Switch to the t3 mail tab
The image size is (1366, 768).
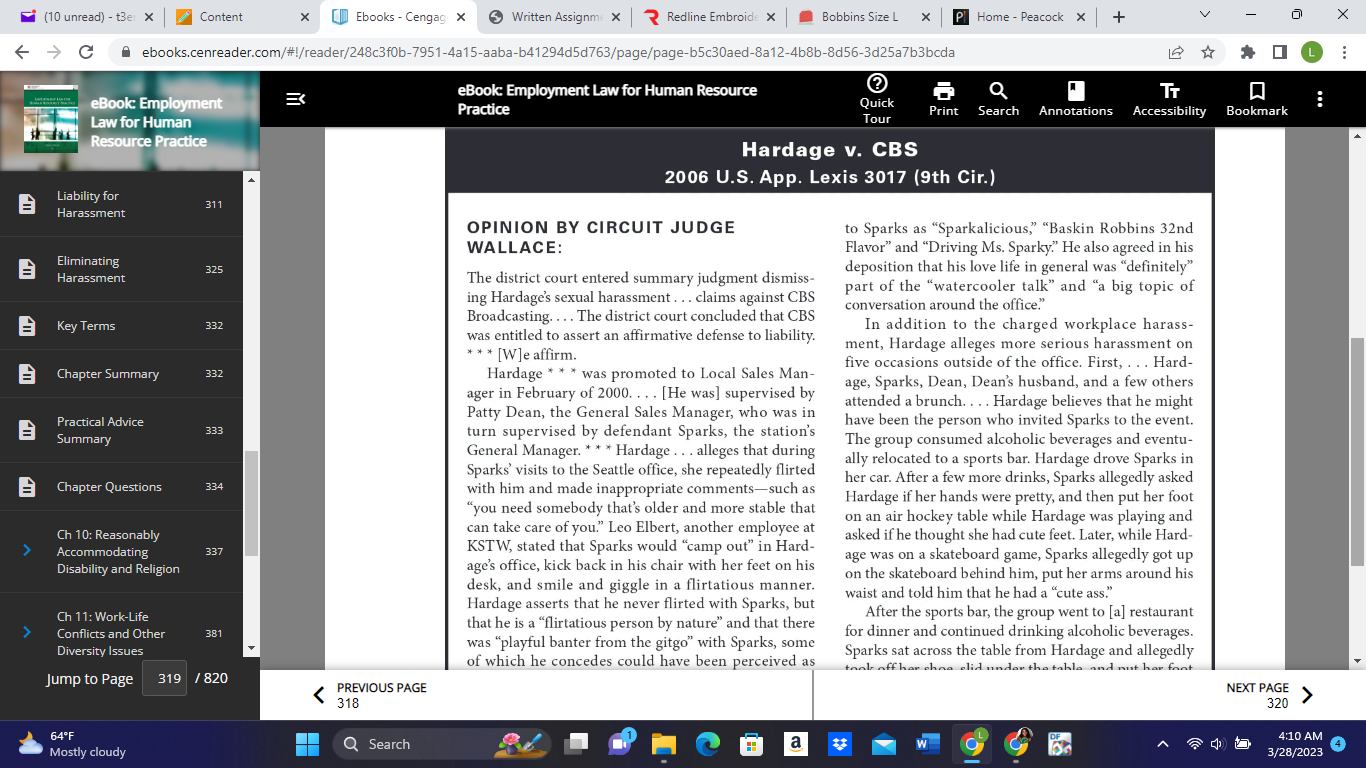click(80, 16)
